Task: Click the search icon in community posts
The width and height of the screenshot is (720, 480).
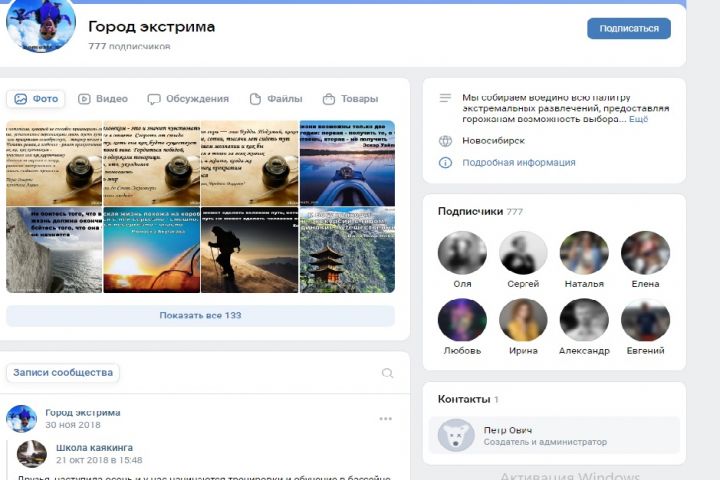Action: tap(387, 373)
